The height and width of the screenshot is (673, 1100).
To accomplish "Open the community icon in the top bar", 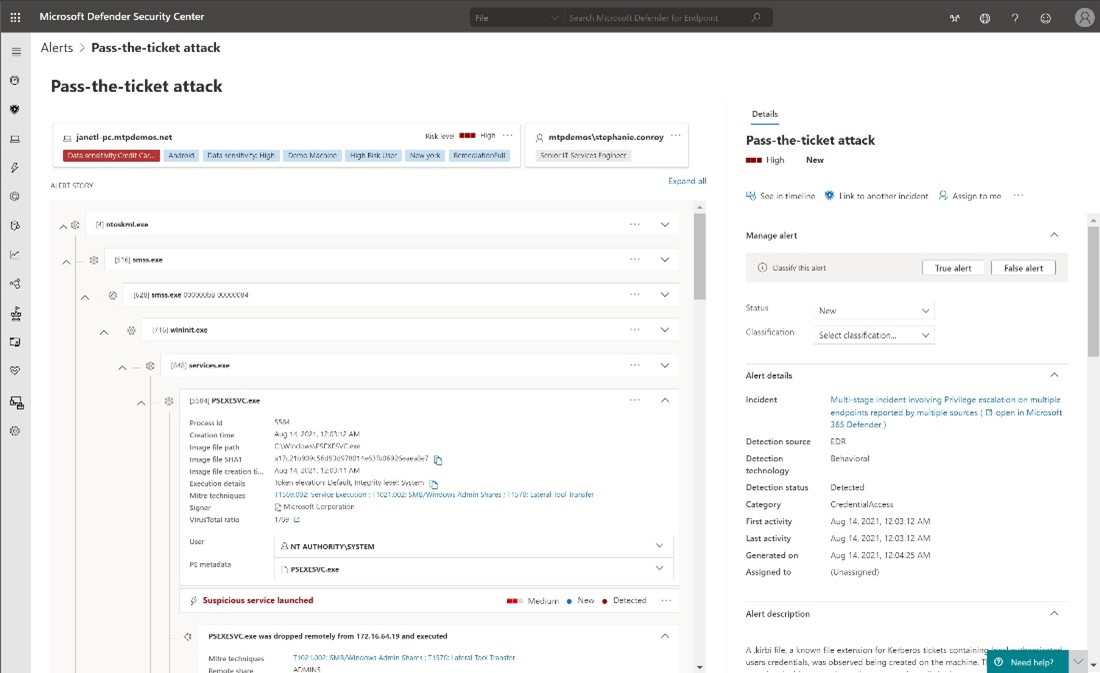I will pos(985,18).
